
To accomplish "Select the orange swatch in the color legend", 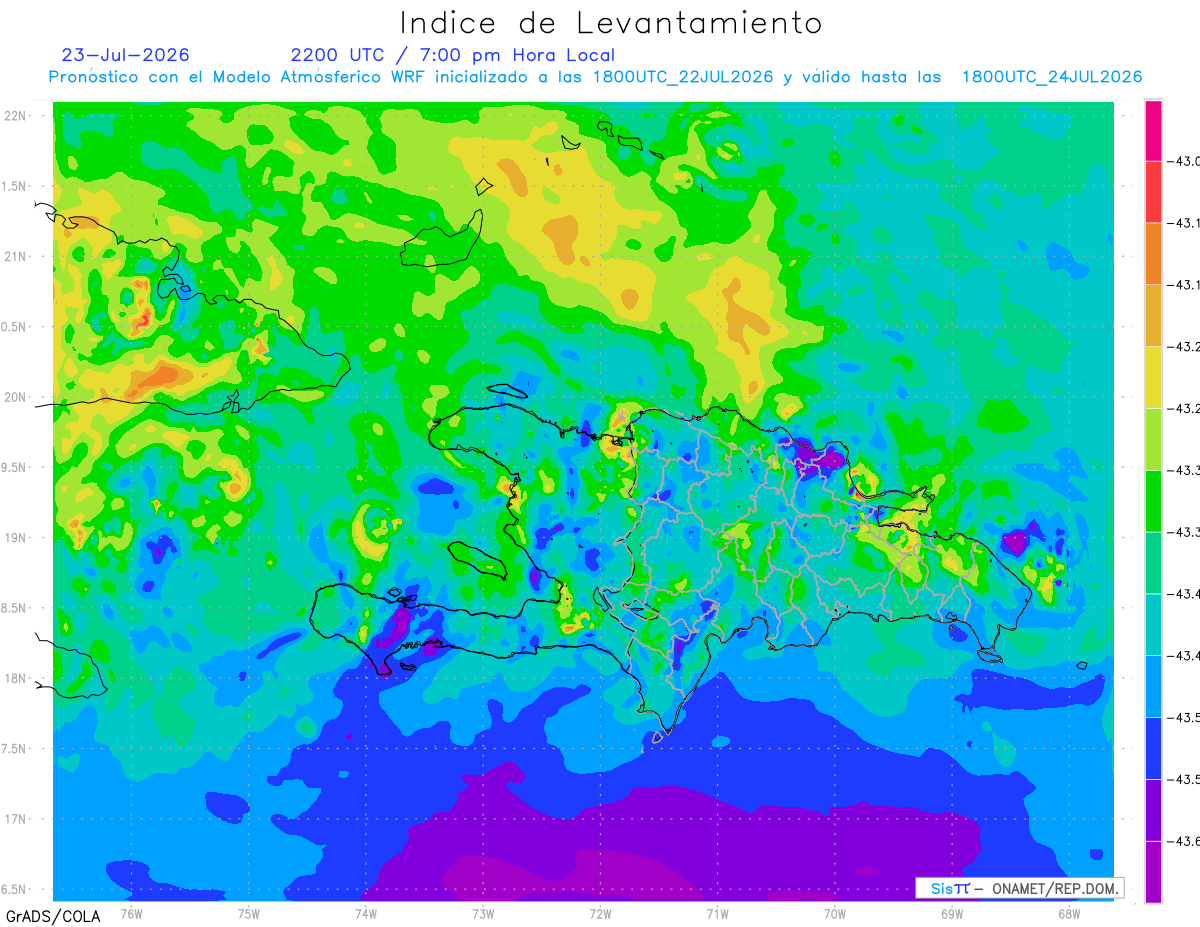I will 1153,254.
